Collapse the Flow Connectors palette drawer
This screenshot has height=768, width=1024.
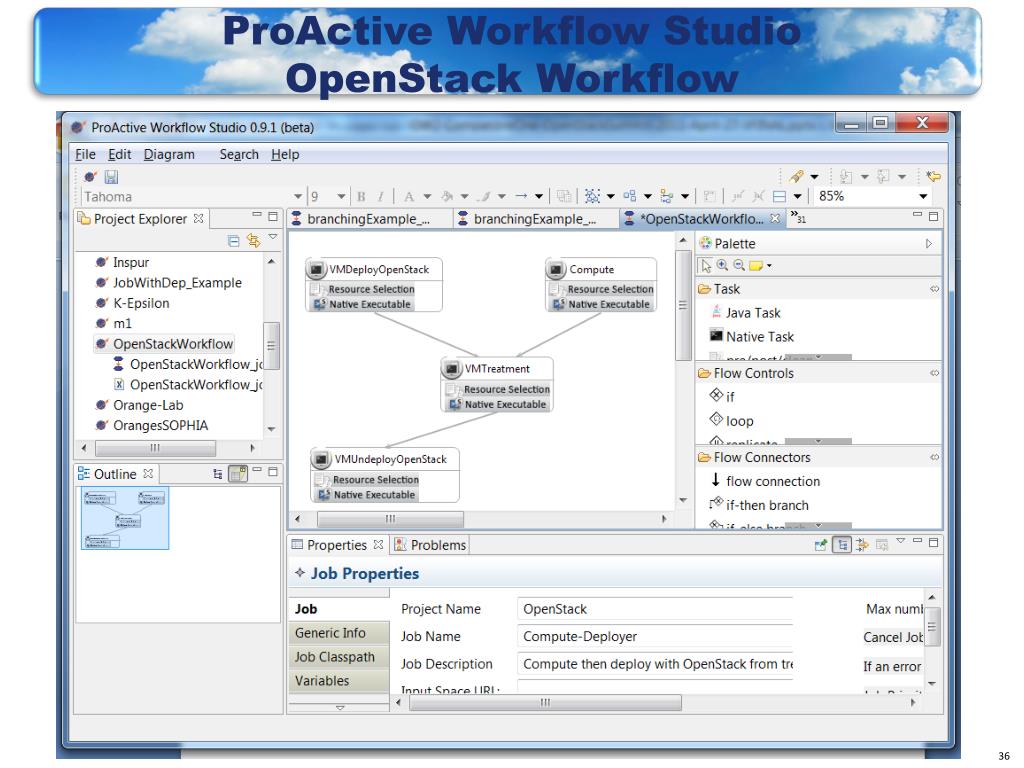click(935, 457)
